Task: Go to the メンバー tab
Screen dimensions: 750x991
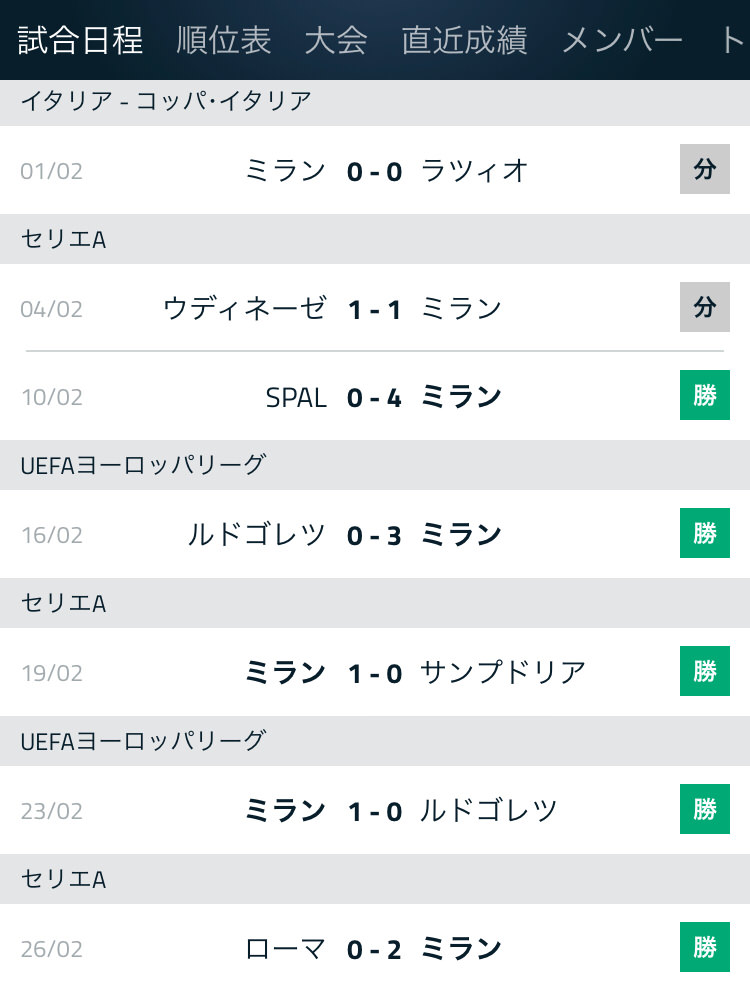Action: tap(622, 40)
